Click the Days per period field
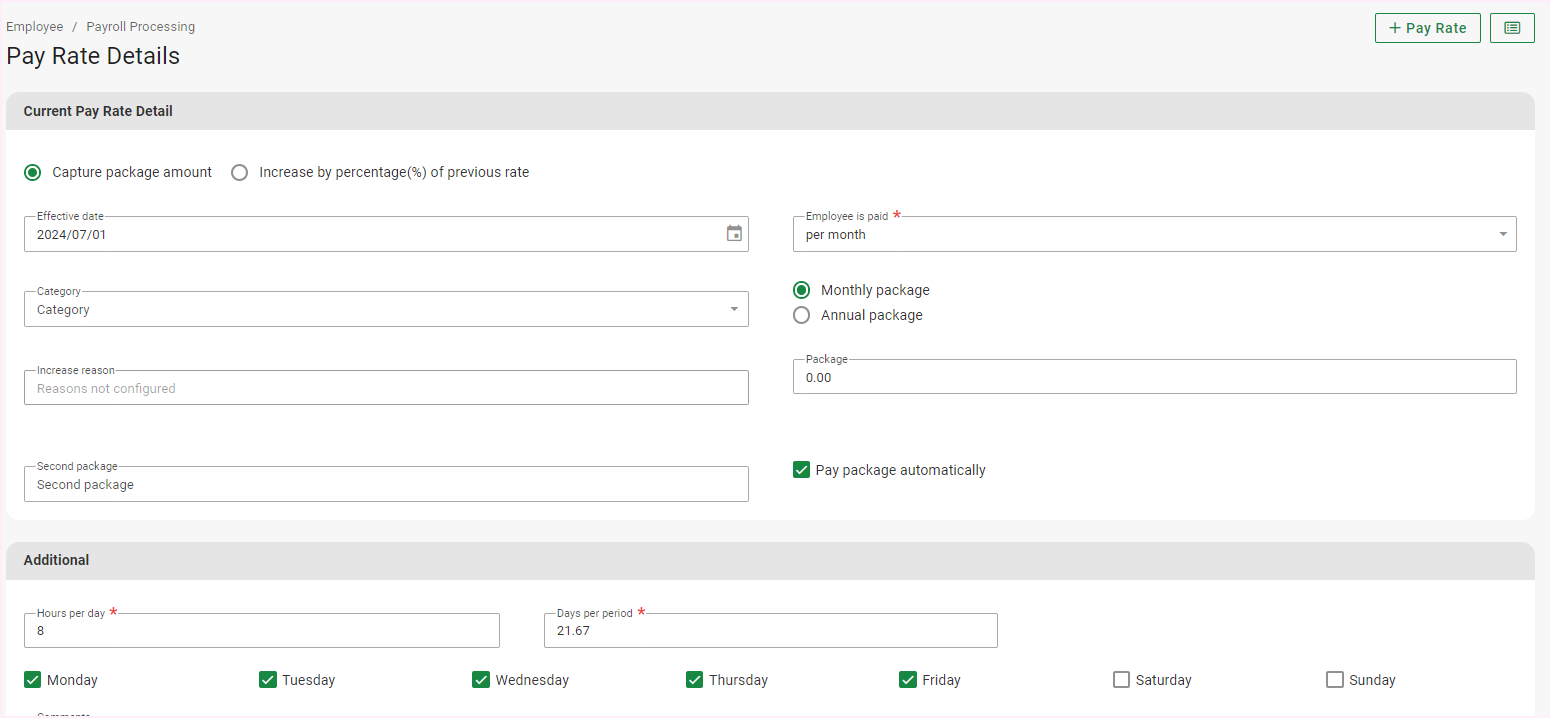The width and height of the screenshot is (1550, 718). click(x=770, y=631)
